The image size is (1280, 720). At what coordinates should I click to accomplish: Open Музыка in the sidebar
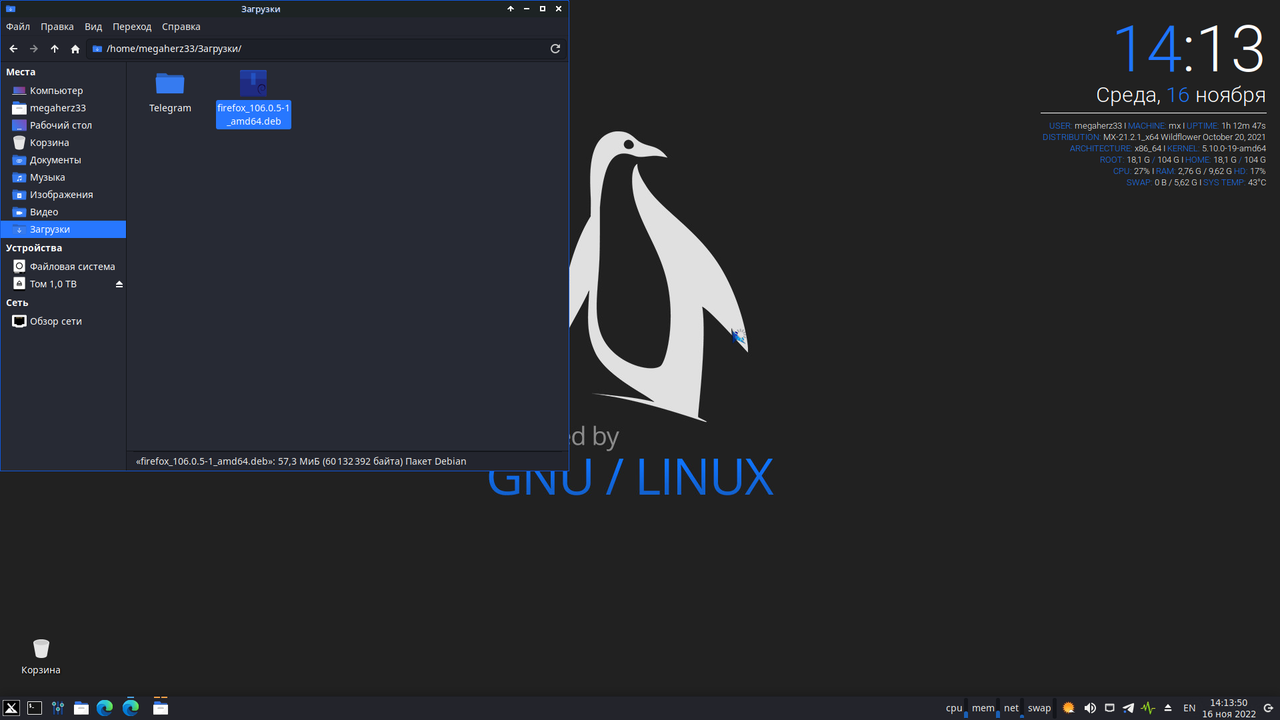click(x=64, y=177)
